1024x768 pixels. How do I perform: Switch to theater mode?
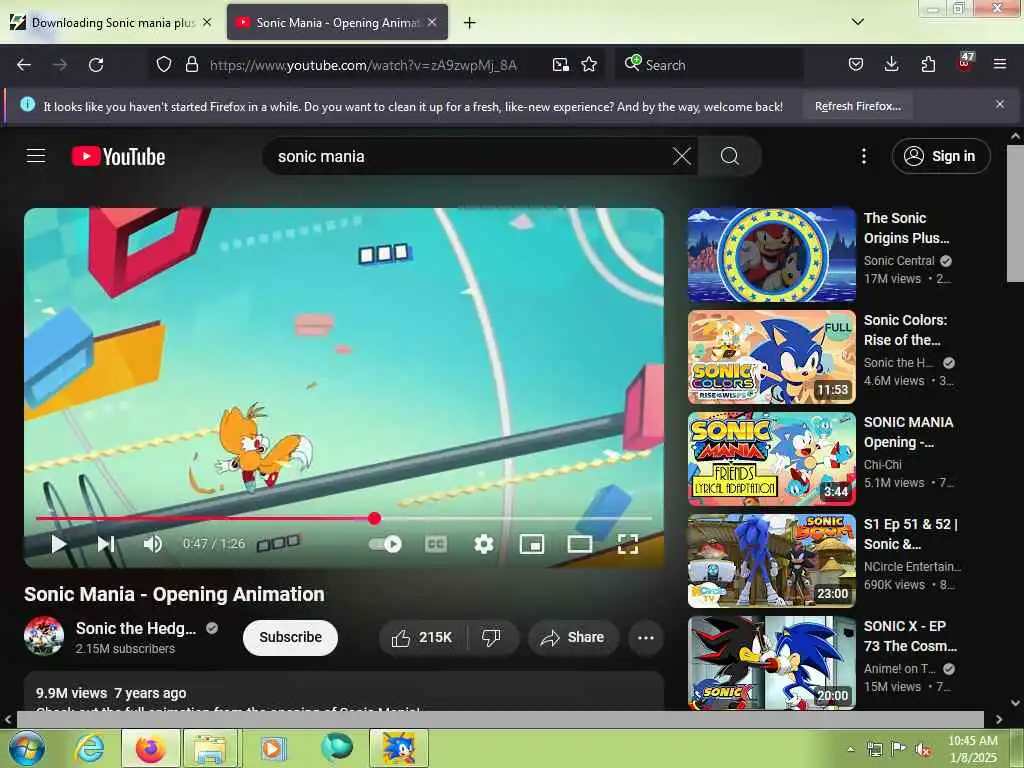(x=580, y=544)
